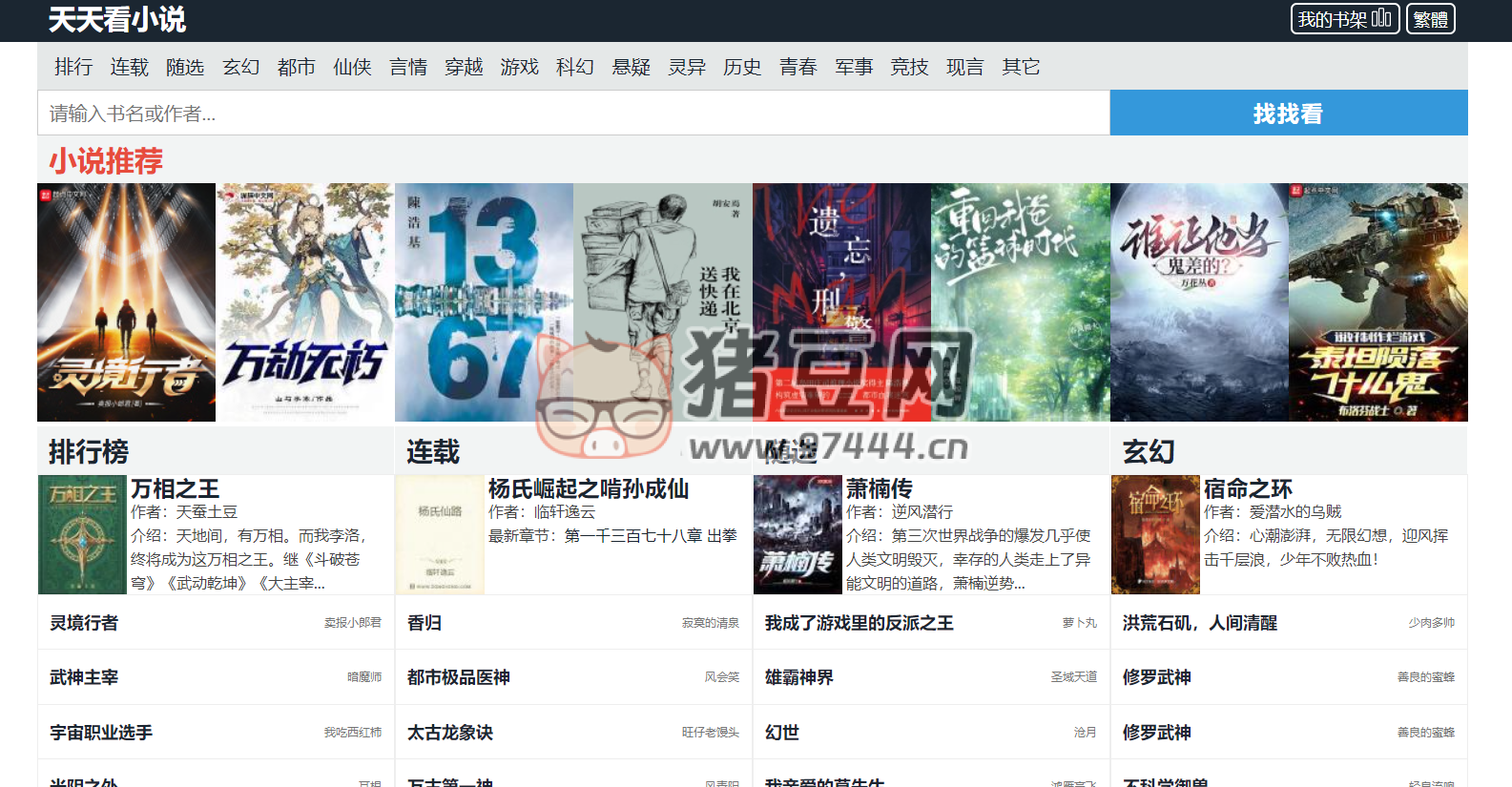Open 雄霸神界 list entry
Image resolution: width=1512 pixels, height=787 pixels.
[x=799, y=677]
